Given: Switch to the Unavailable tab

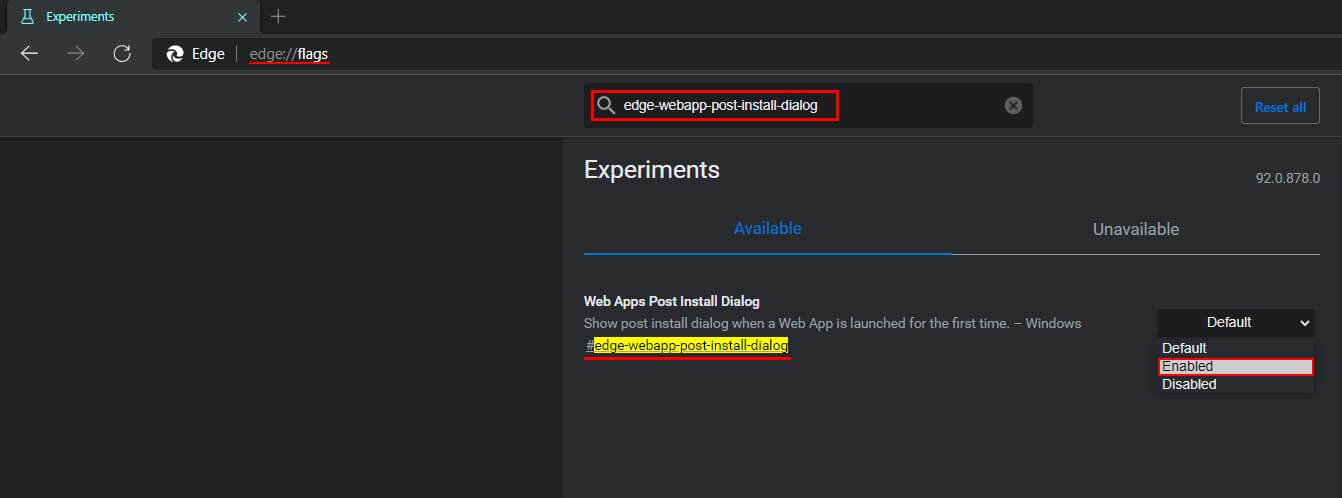Looking at the screenshot, I should (x=1136, y=229).
